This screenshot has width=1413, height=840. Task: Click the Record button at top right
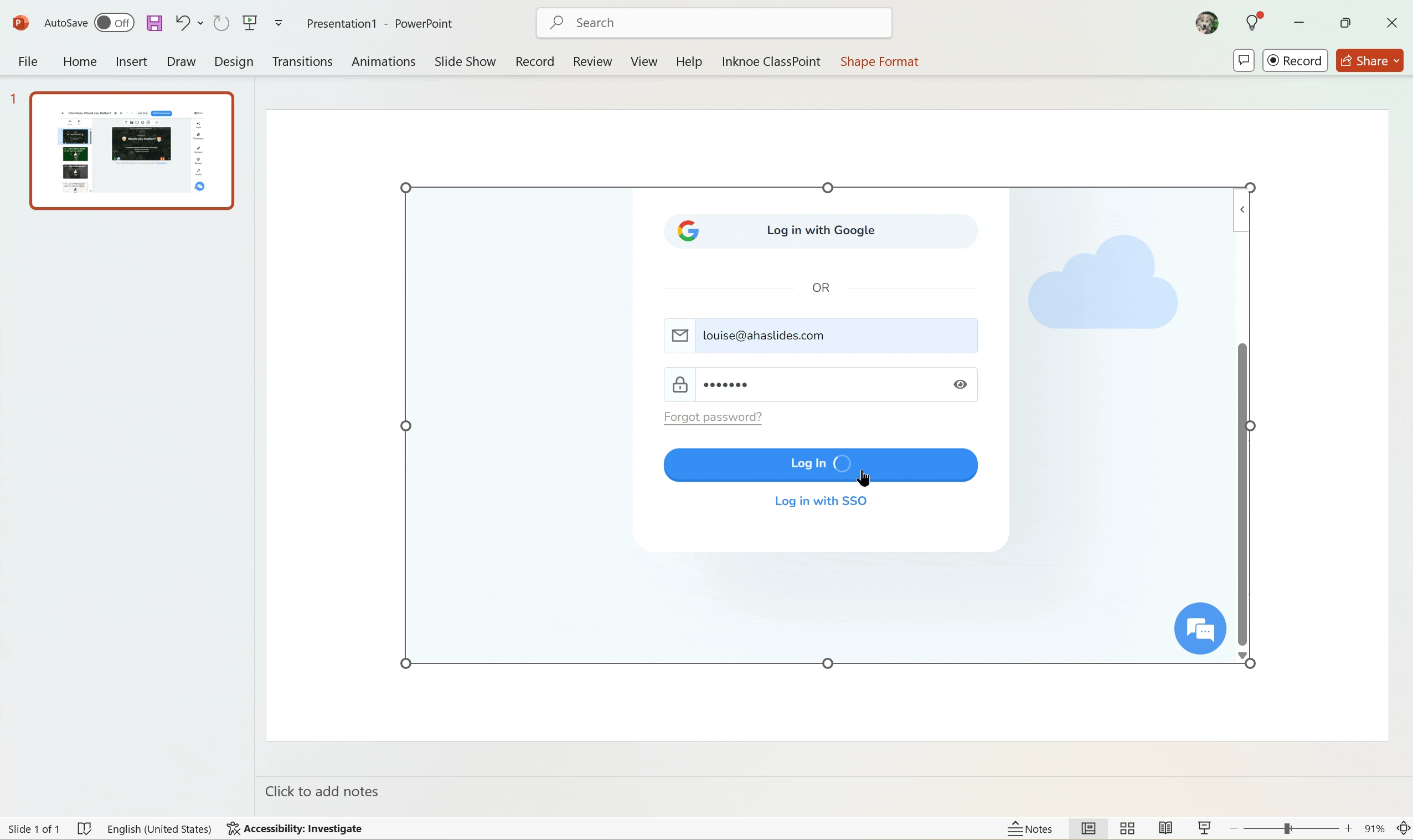(1295, 60)
